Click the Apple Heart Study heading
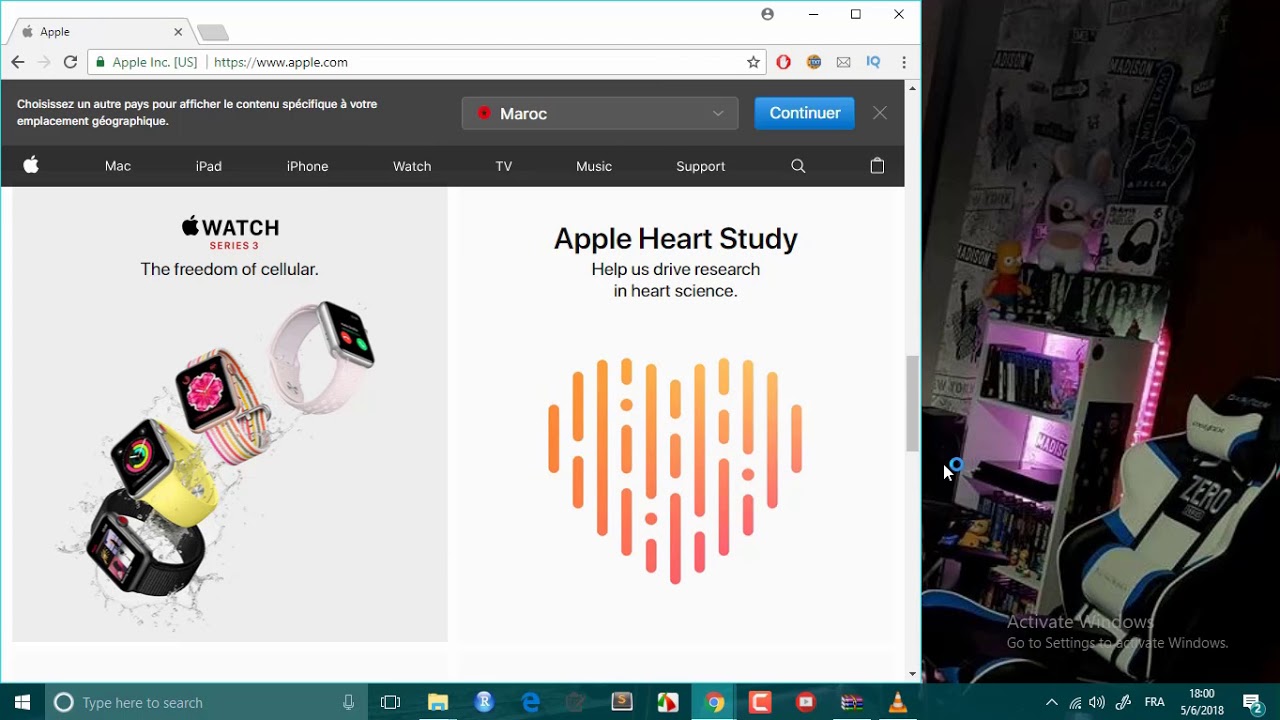Viewport: 1280px width, 720px height. (x=676, y=239)
